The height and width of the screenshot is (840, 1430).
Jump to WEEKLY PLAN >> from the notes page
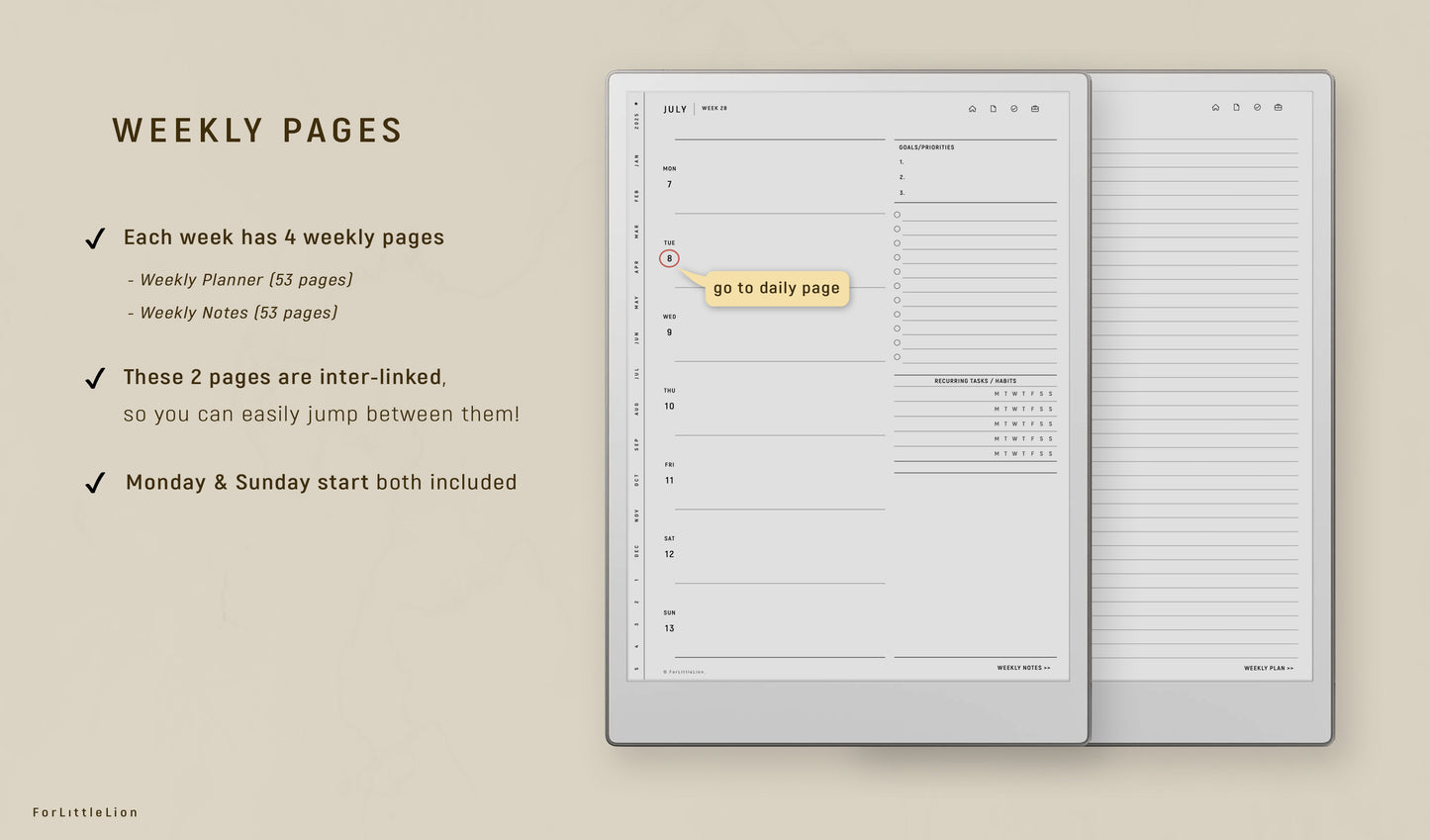click(x=1269, y=668)
